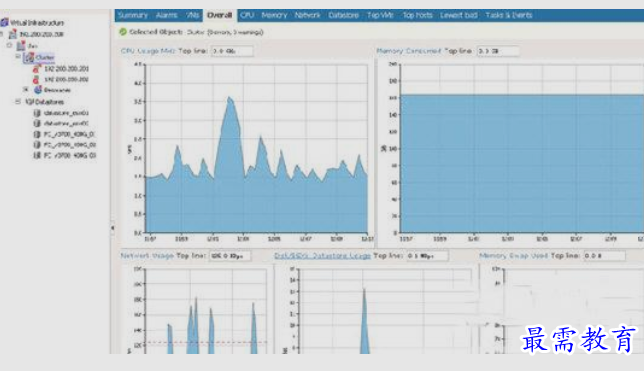Screen dimensions: 644x371
Task: Click the host icon for address ending .201
Action: 36,69
